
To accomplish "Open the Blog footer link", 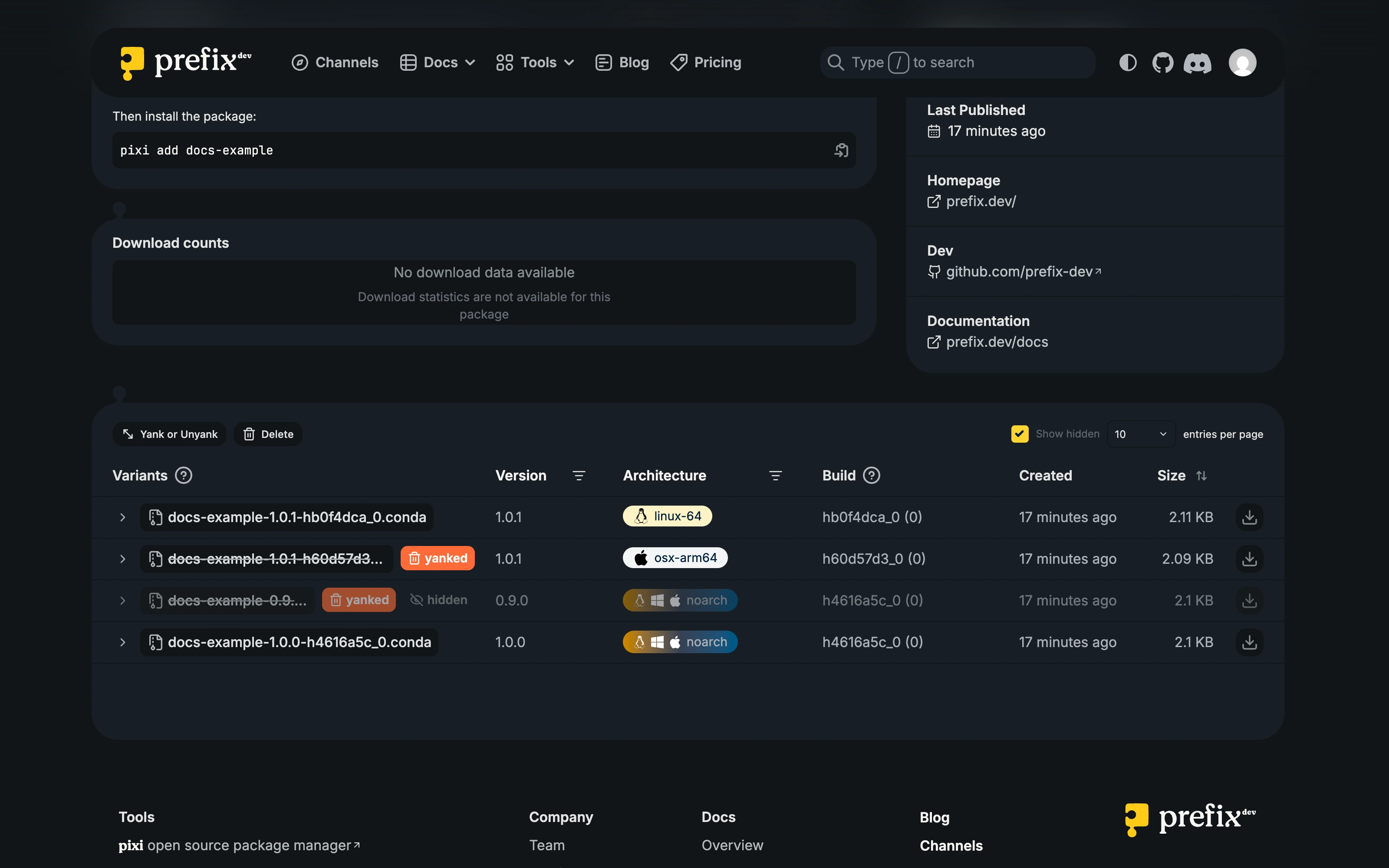I will point(935,818).
